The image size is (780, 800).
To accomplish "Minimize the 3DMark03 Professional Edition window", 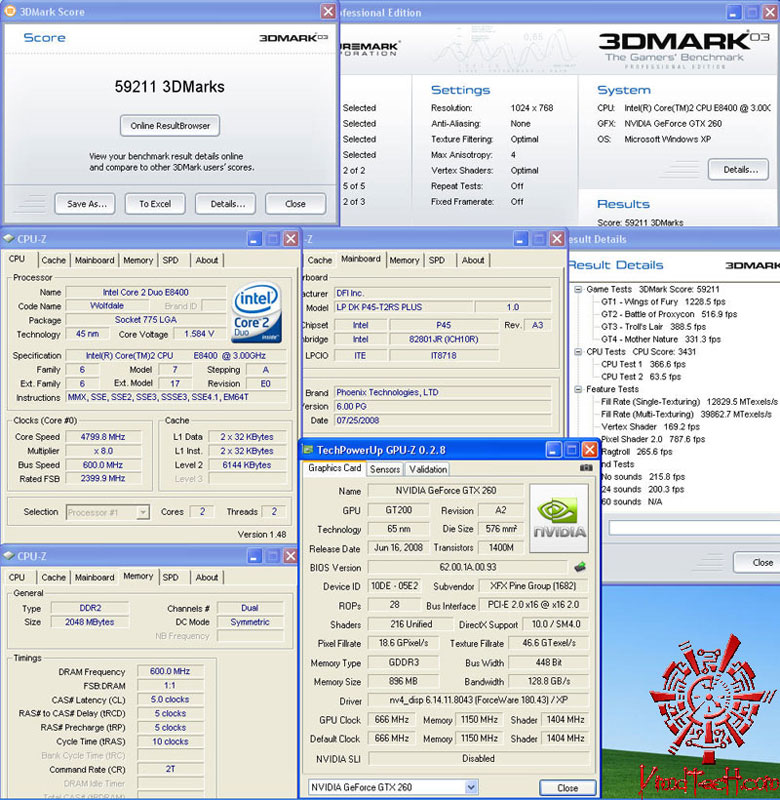I will tap(734, 12).
